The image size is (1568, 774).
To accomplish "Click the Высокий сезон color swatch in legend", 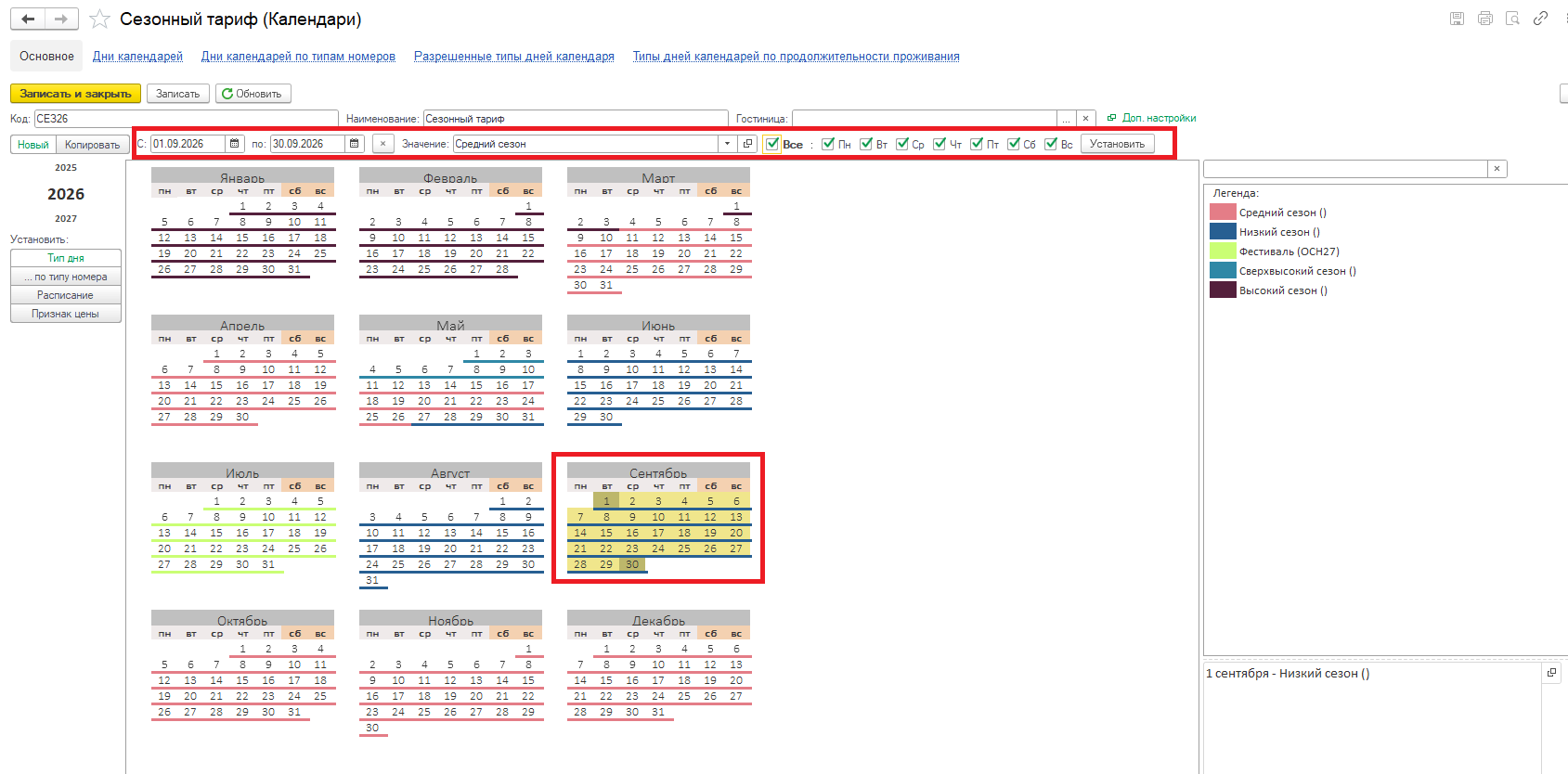I will click(1223, 290).
